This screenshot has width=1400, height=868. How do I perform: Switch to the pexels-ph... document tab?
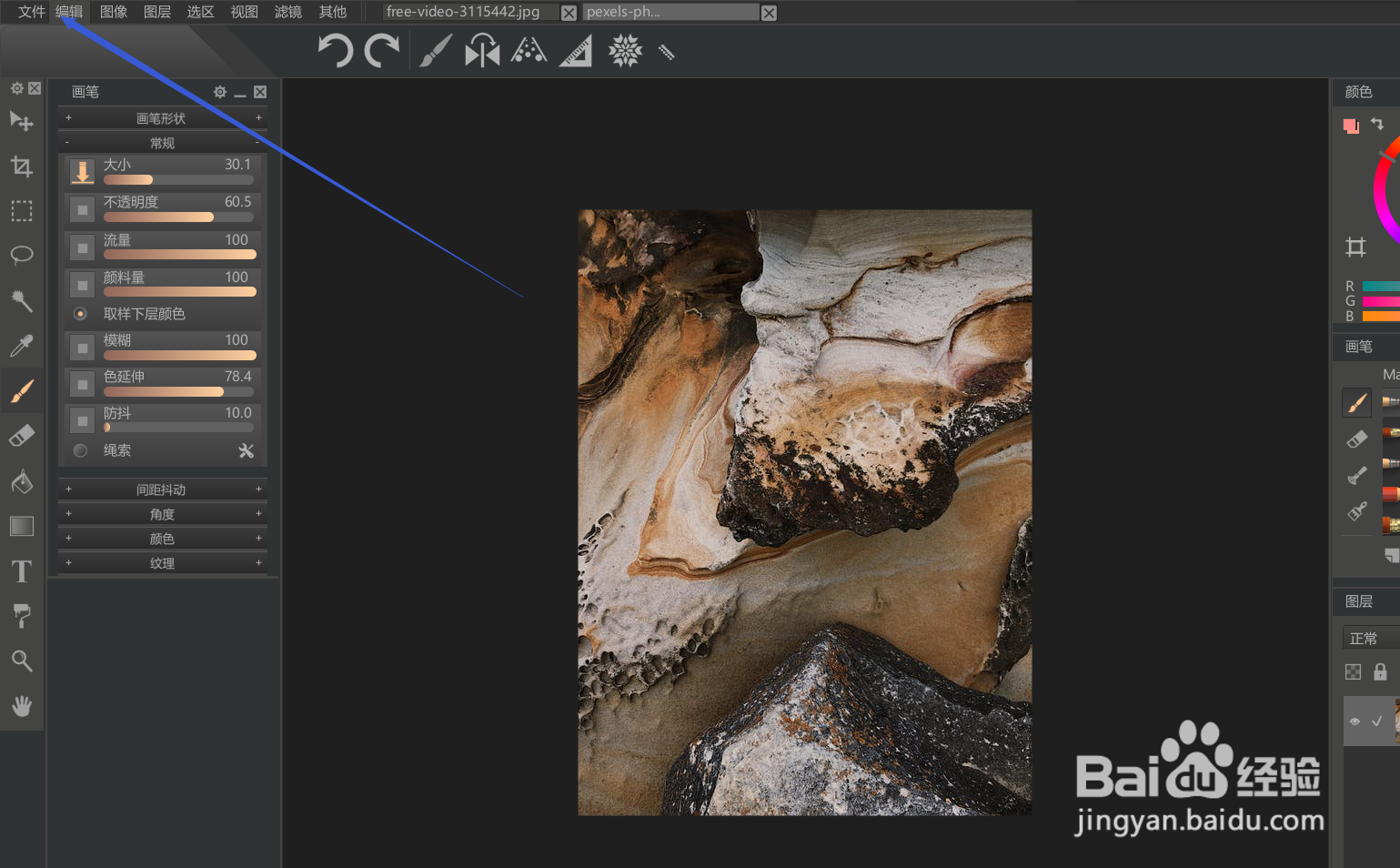tap(671, 12)
